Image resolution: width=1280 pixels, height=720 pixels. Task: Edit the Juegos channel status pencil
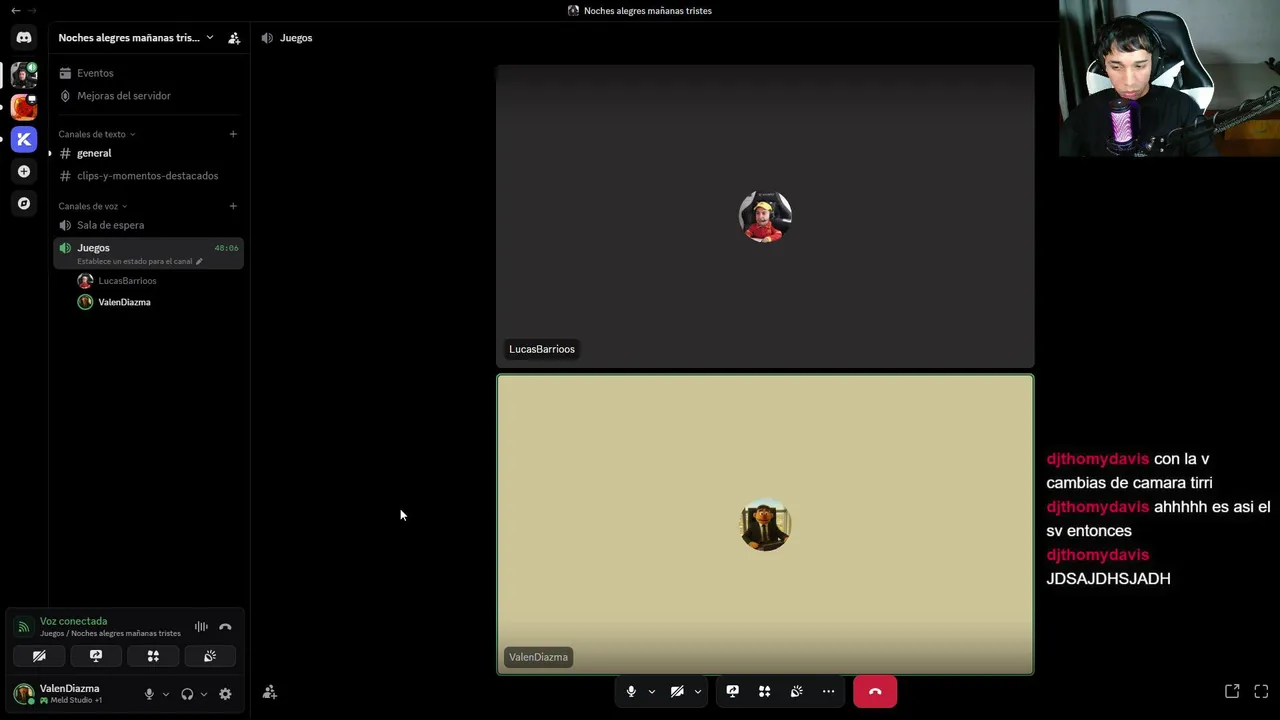click(199, 262)
